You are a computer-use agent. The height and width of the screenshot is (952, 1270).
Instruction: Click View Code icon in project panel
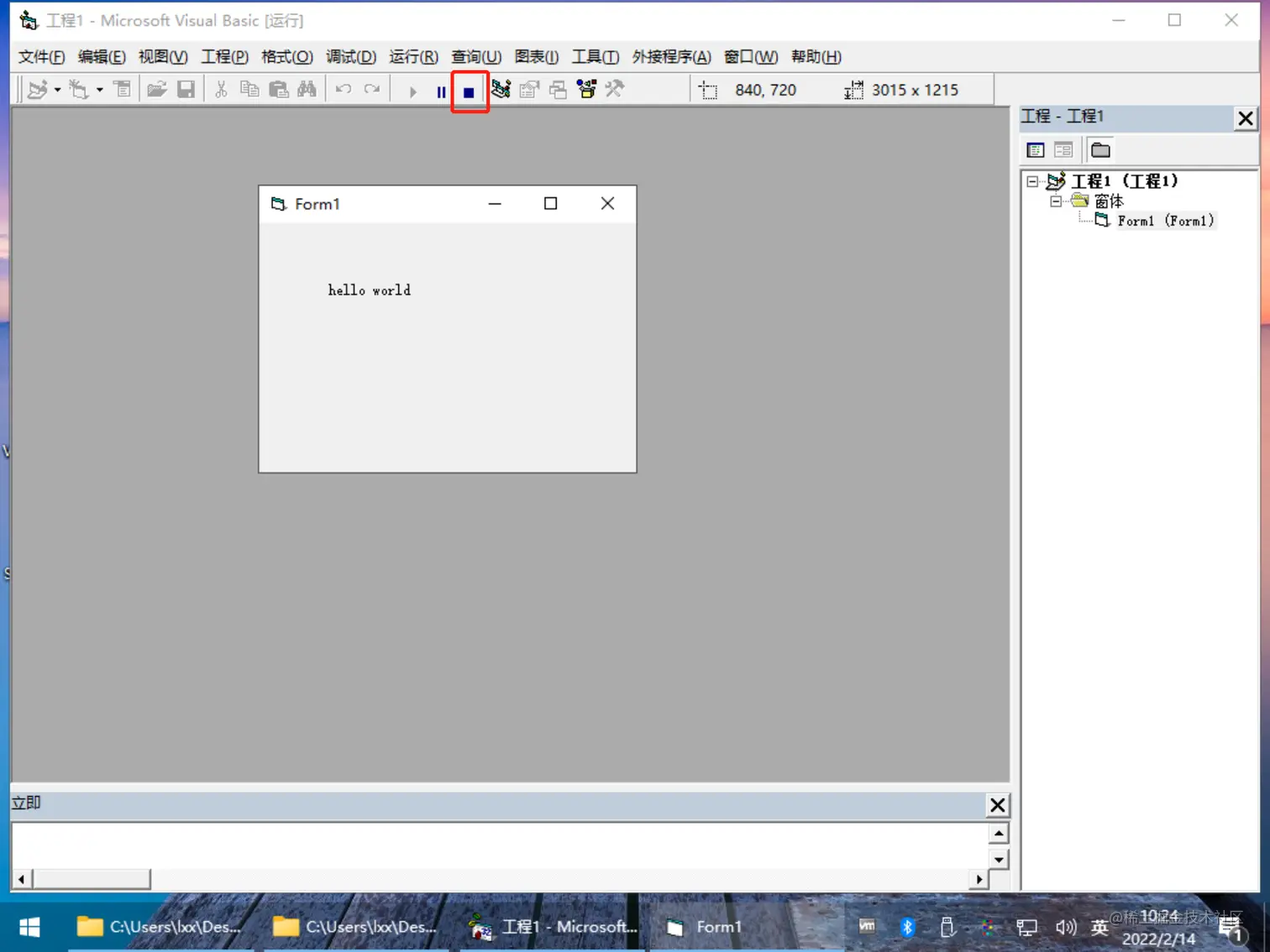[x=1035, y=150]
